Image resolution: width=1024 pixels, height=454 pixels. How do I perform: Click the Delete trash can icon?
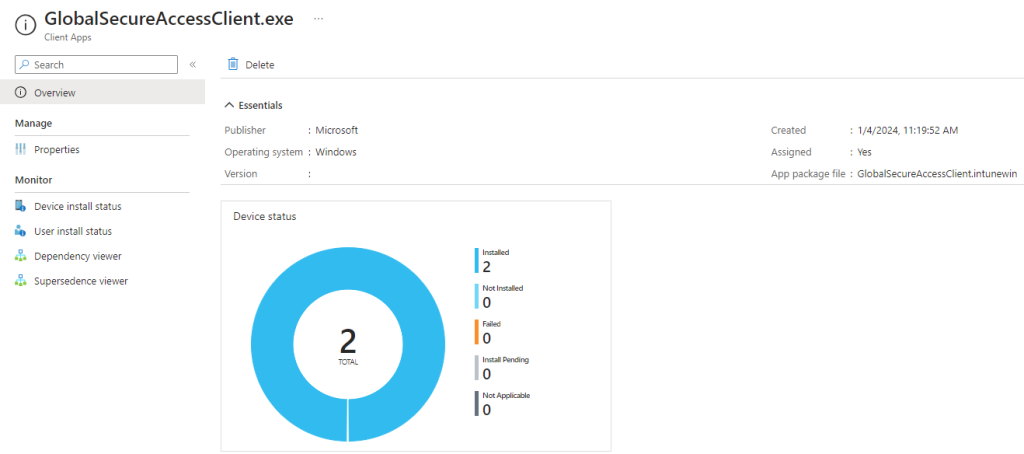(x=232, y=64)
